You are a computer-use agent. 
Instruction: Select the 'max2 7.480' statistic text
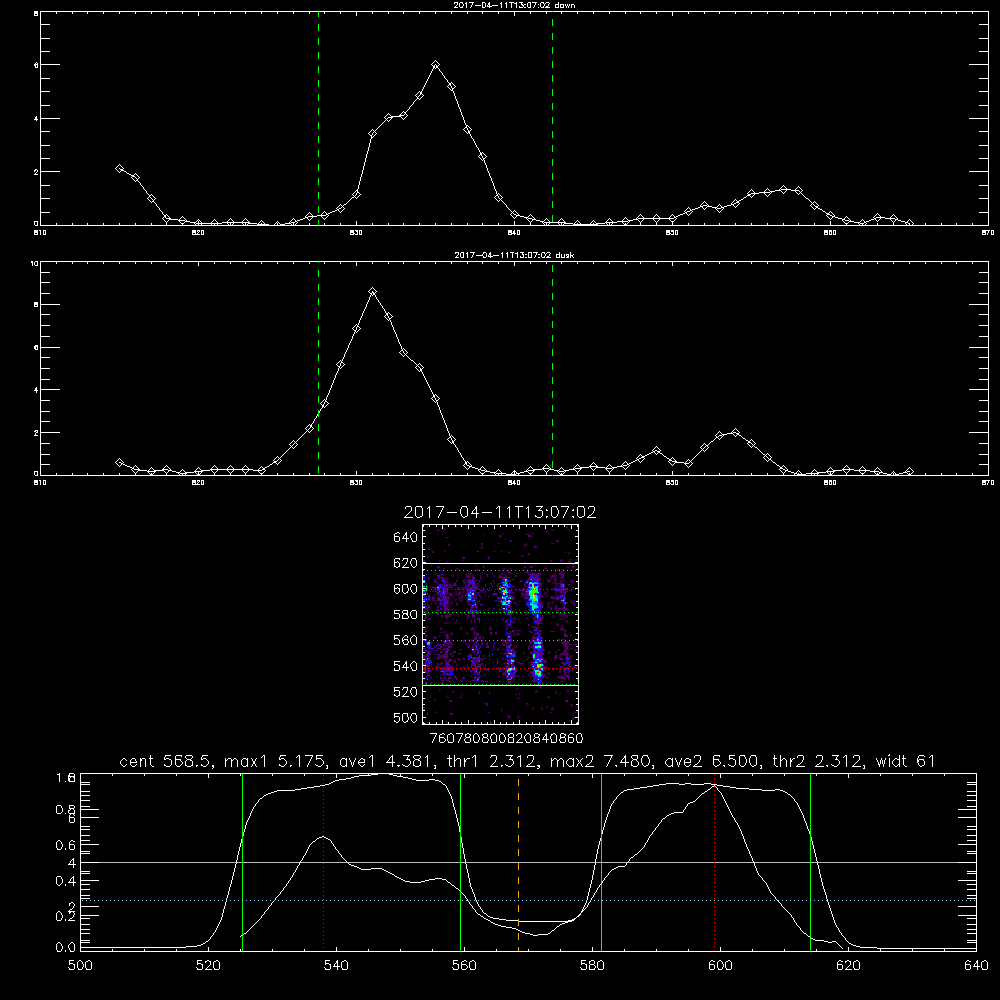[602, 761]
